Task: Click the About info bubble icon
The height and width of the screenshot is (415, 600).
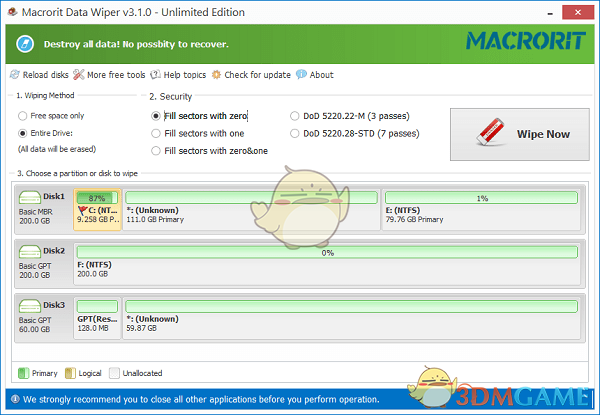Action: (301, 74)
